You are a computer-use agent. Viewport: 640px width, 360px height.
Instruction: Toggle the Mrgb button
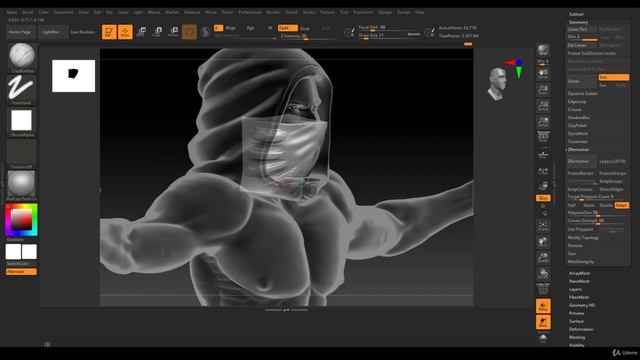[x=231, y=28]
